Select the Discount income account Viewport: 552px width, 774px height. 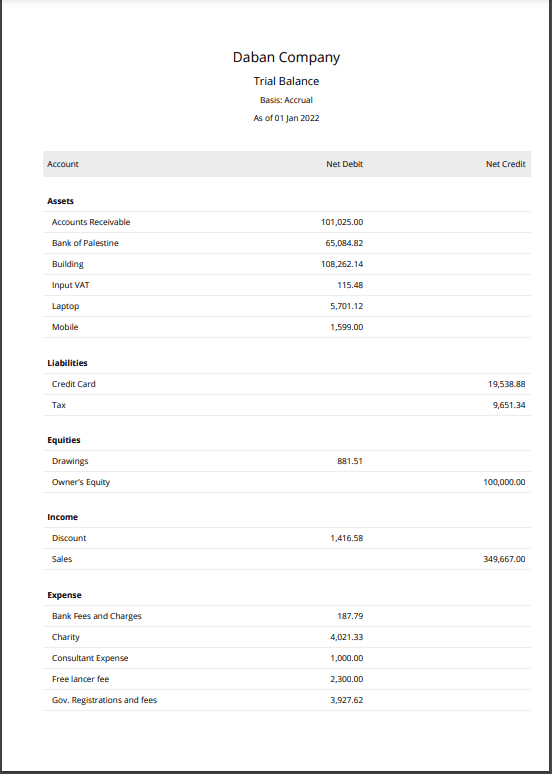point(69,538)
